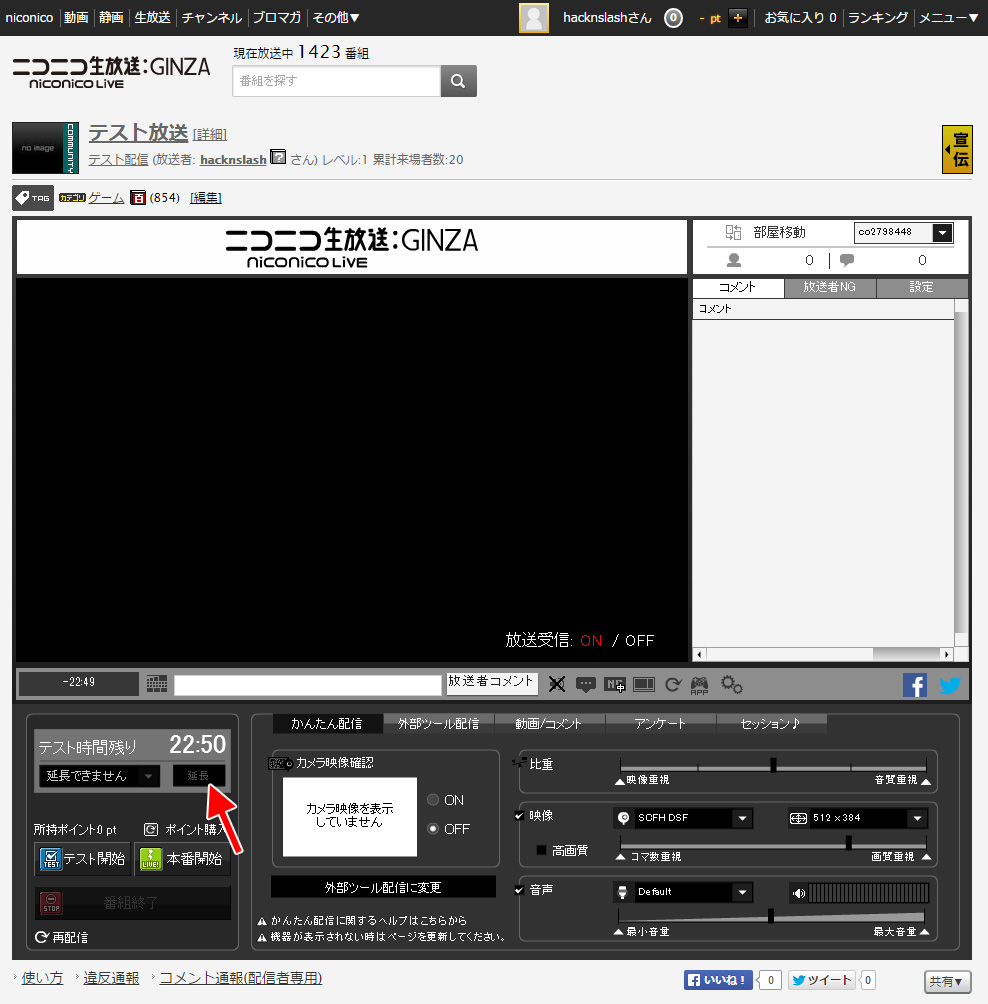Open the yellow 宣伝 advertise badge
The image size is (988, 1004).
(957, 149)
